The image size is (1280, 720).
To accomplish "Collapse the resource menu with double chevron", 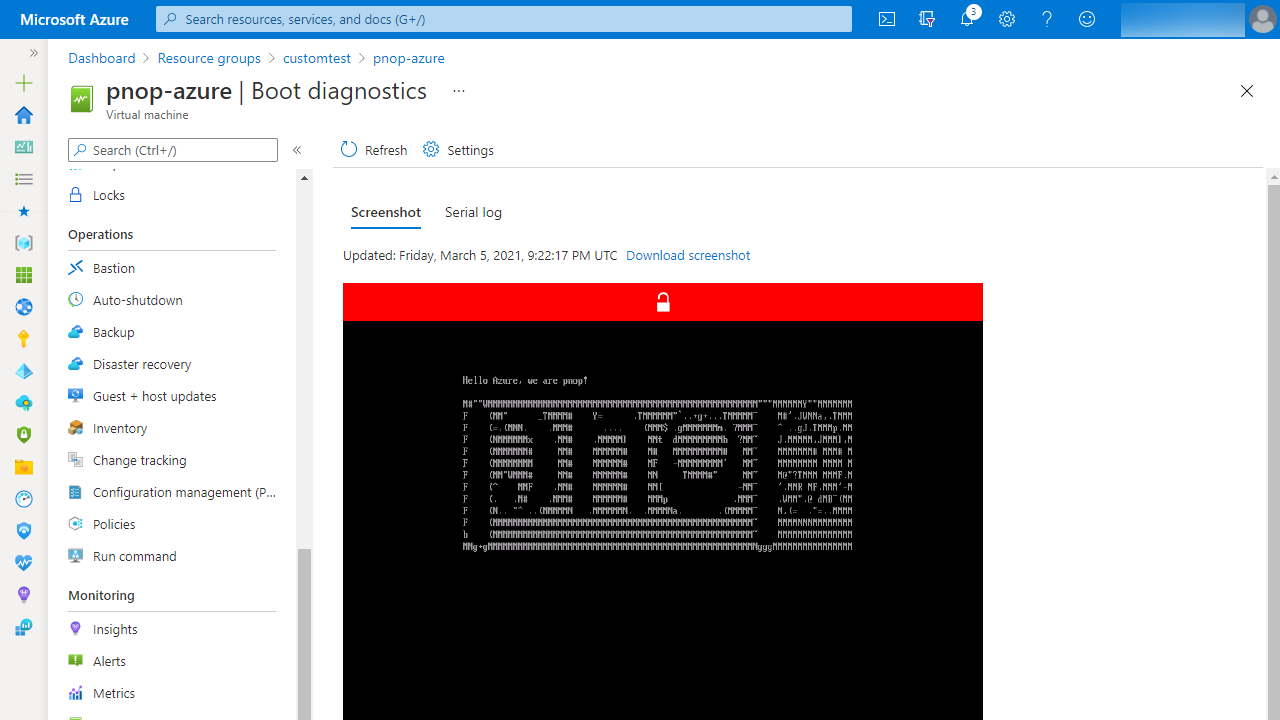I will click(x=297, y=150).
